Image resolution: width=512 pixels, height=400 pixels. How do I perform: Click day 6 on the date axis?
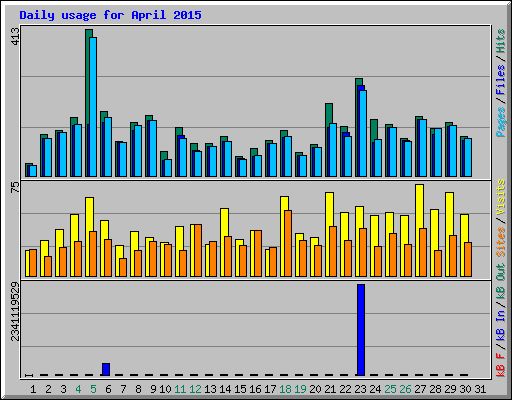108,389
